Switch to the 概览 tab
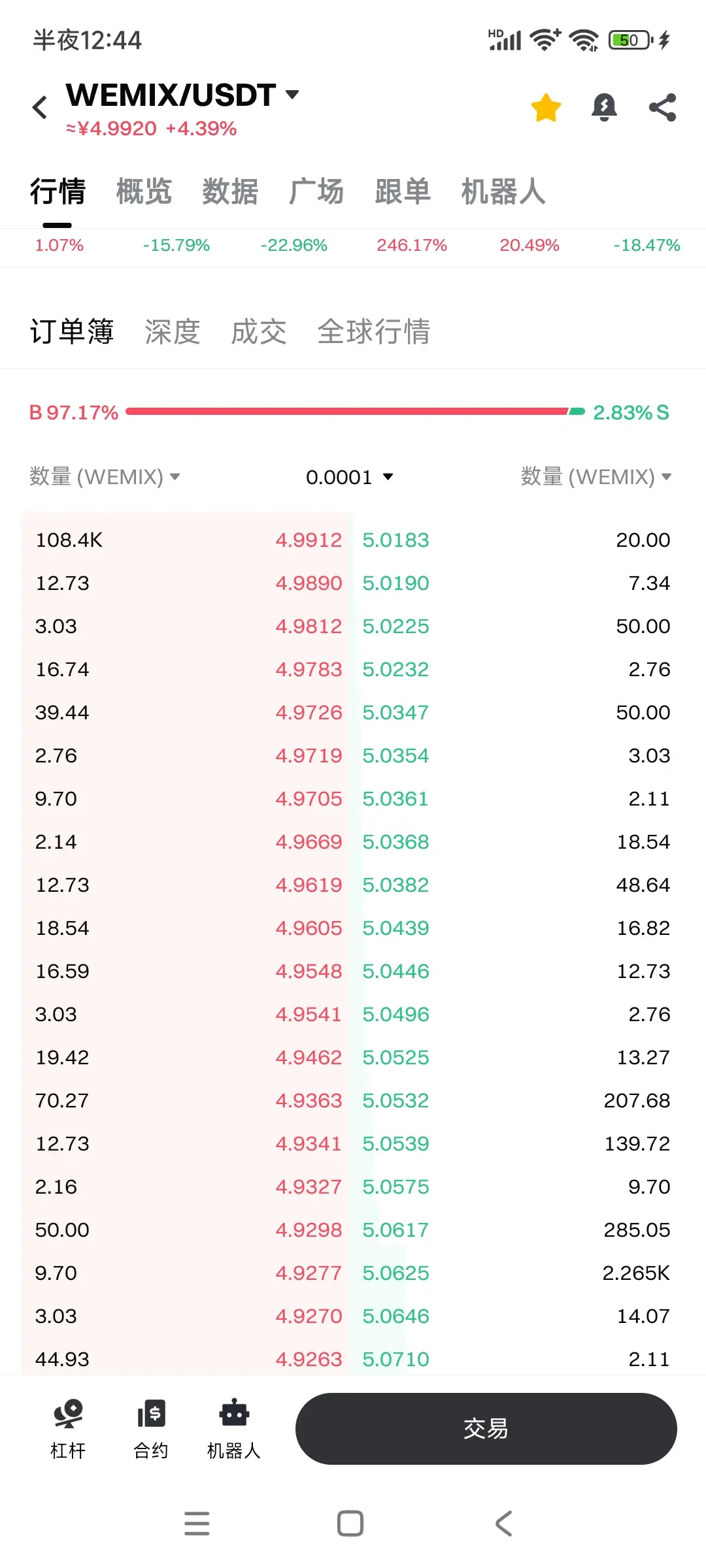This screenshot has height=1568, width=706. pyautogui.click(x=144, y=191)
